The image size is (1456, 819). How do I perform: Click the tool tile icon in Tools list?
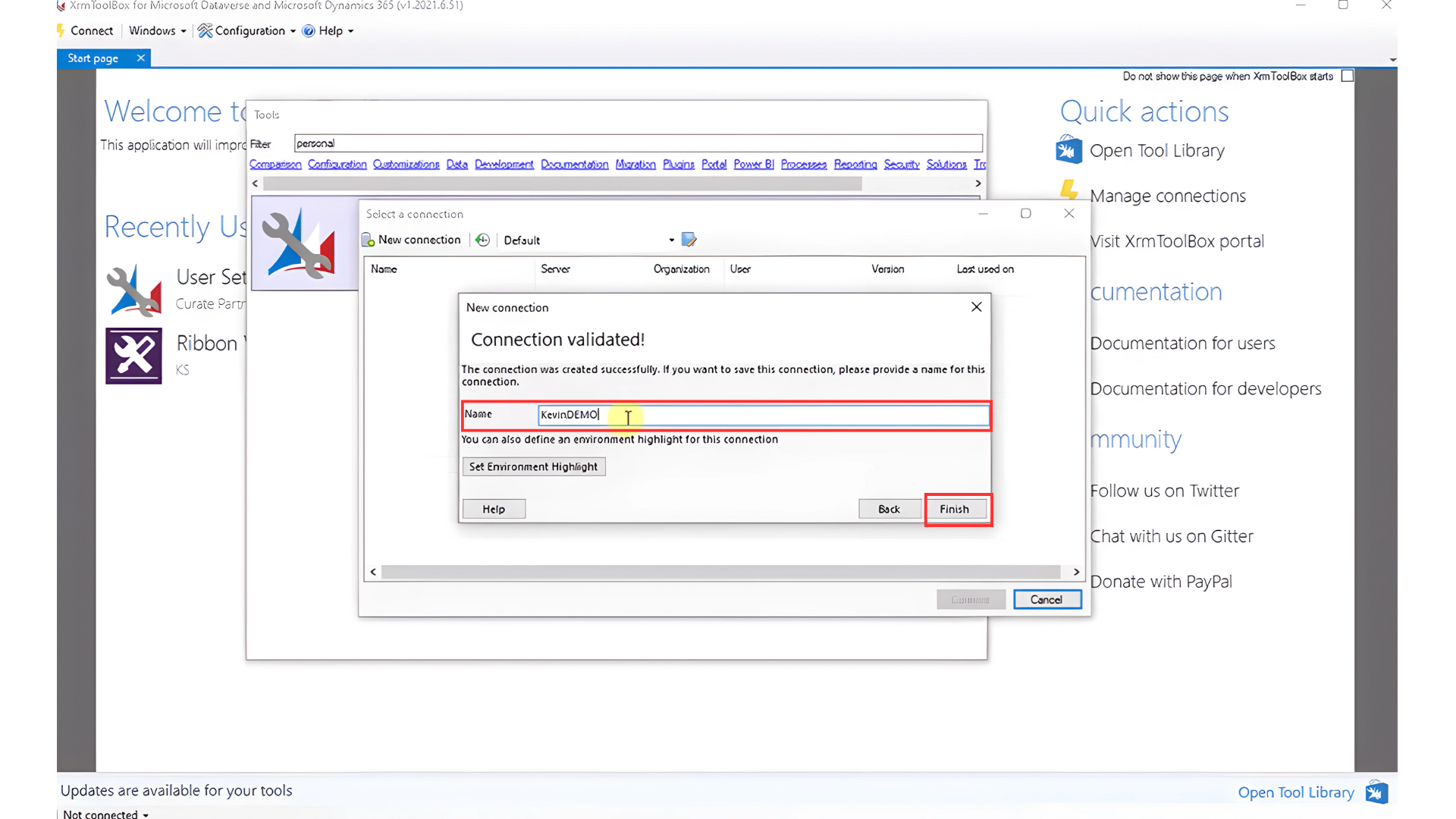click(298, 243)
